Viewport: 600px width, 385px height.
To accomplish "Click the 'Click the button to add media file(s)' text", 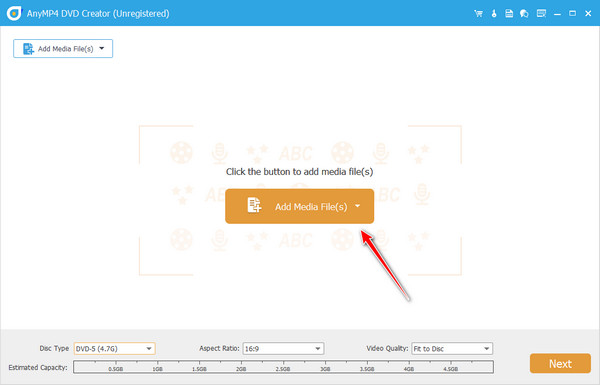I will pos(299,172).
